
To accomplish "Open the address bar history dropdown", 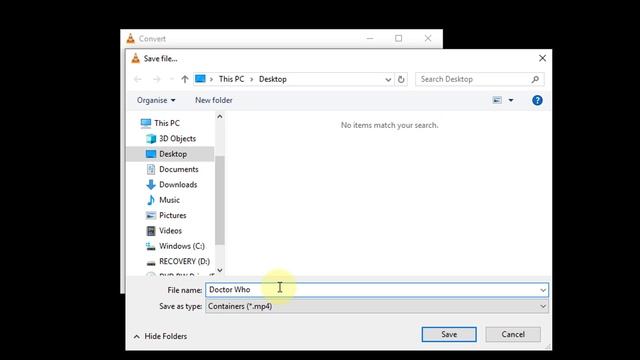I will (x=388, y=80).
